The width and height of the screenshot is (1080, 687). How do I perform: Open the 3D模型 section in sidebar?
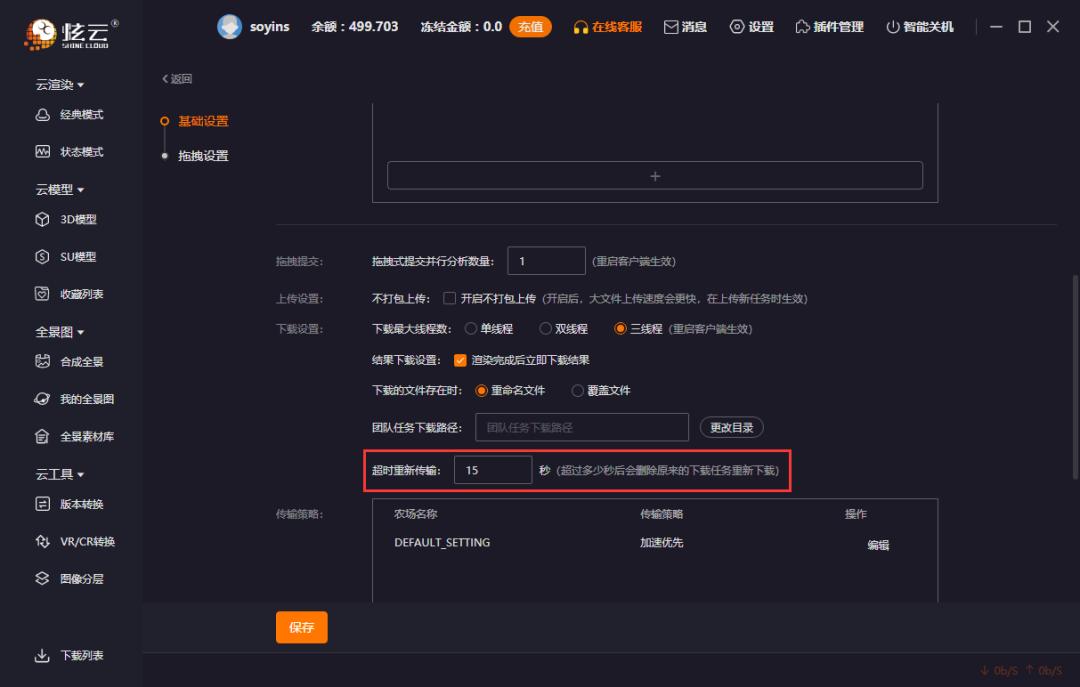click(69, 219)
